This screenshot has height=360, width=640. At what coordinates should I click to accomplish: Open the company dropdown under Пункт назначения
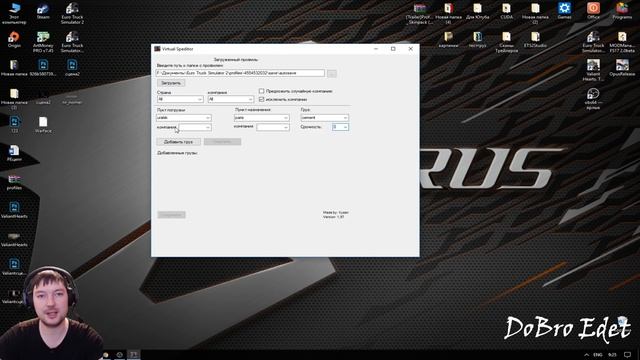[273, 127]
